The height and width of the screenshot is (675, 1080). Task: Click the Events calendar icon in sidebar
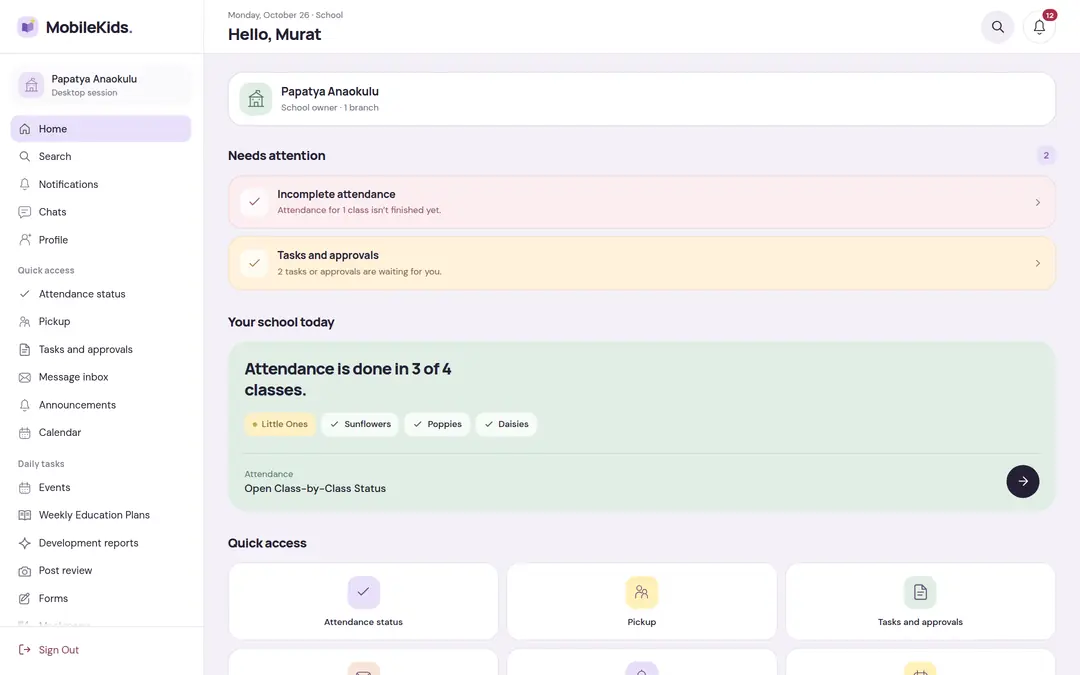coord(25,488)
